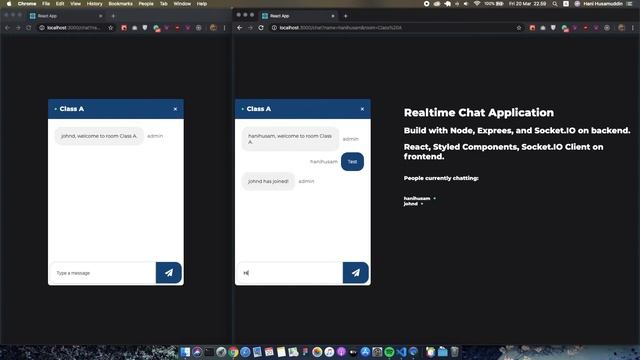Open the Trash in the dock

click(454, 351)
